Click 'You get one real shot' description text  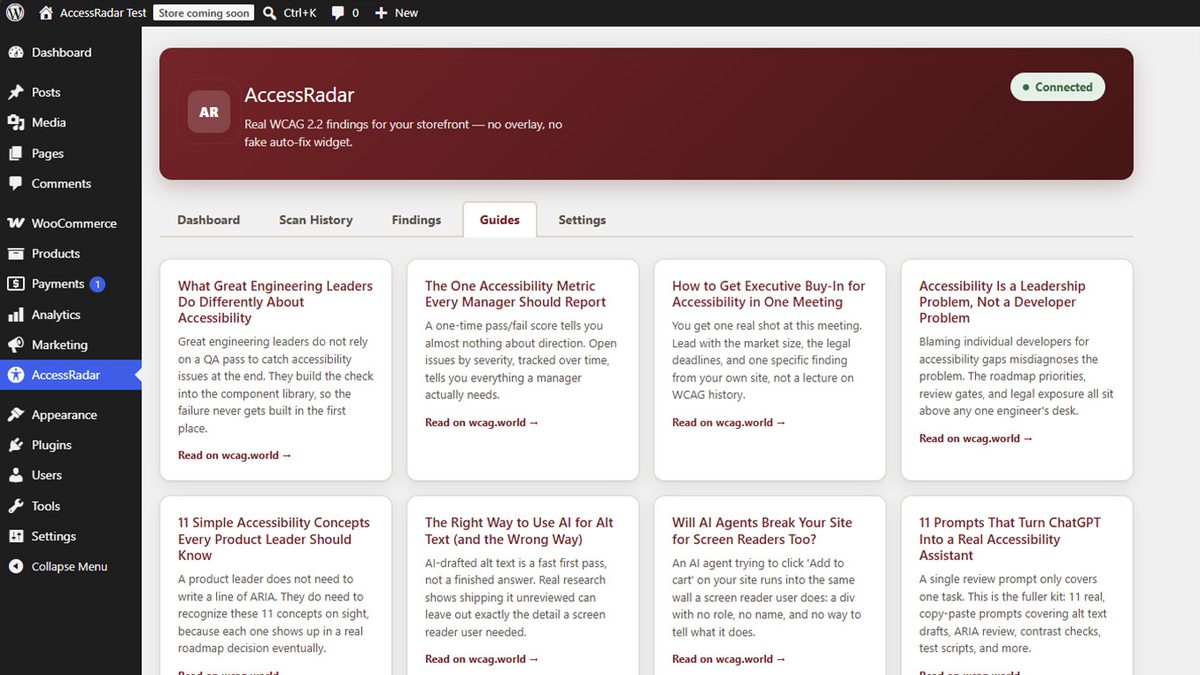point(768,360)
